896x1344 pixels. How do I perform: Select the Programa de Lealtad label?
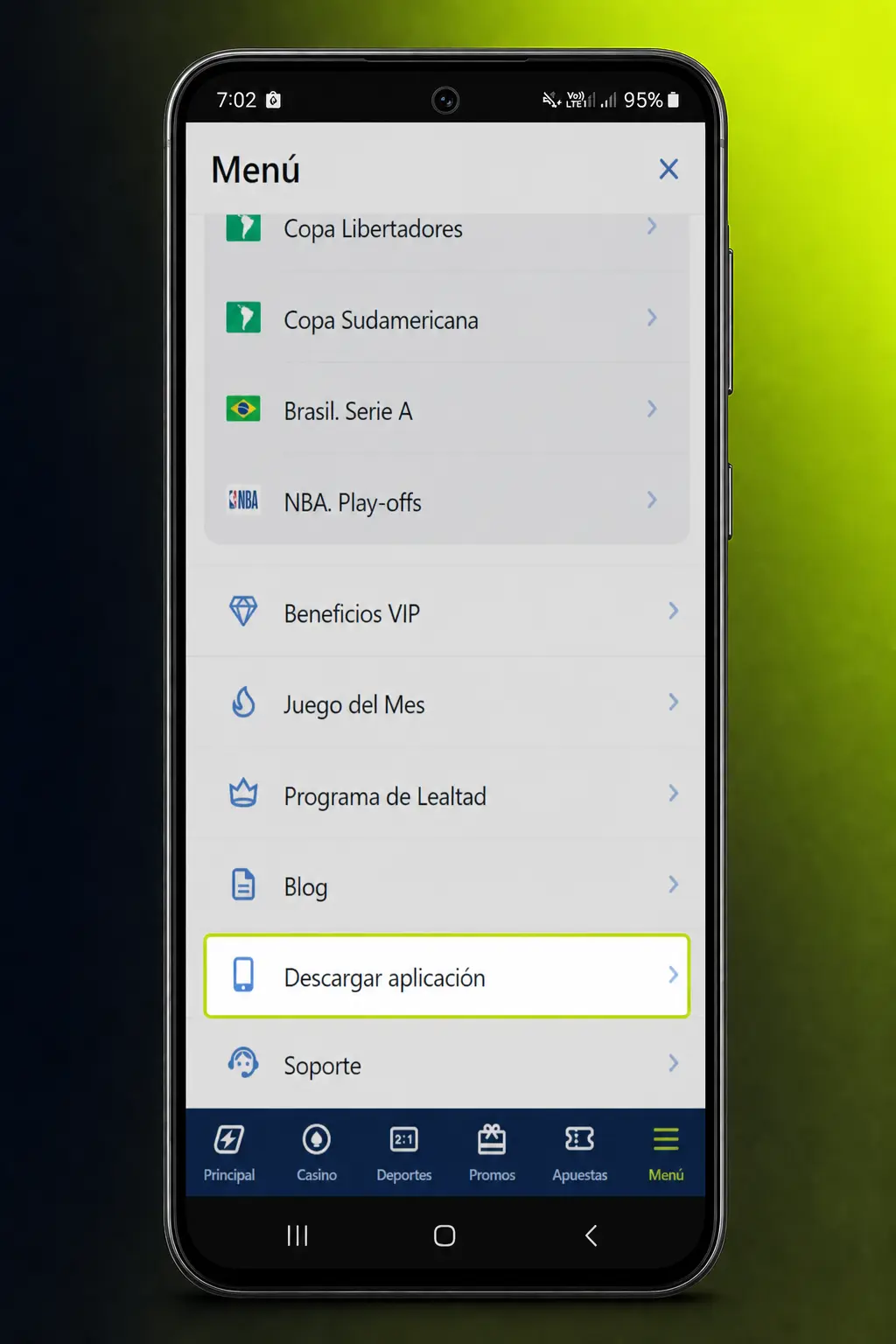[385, 796]
